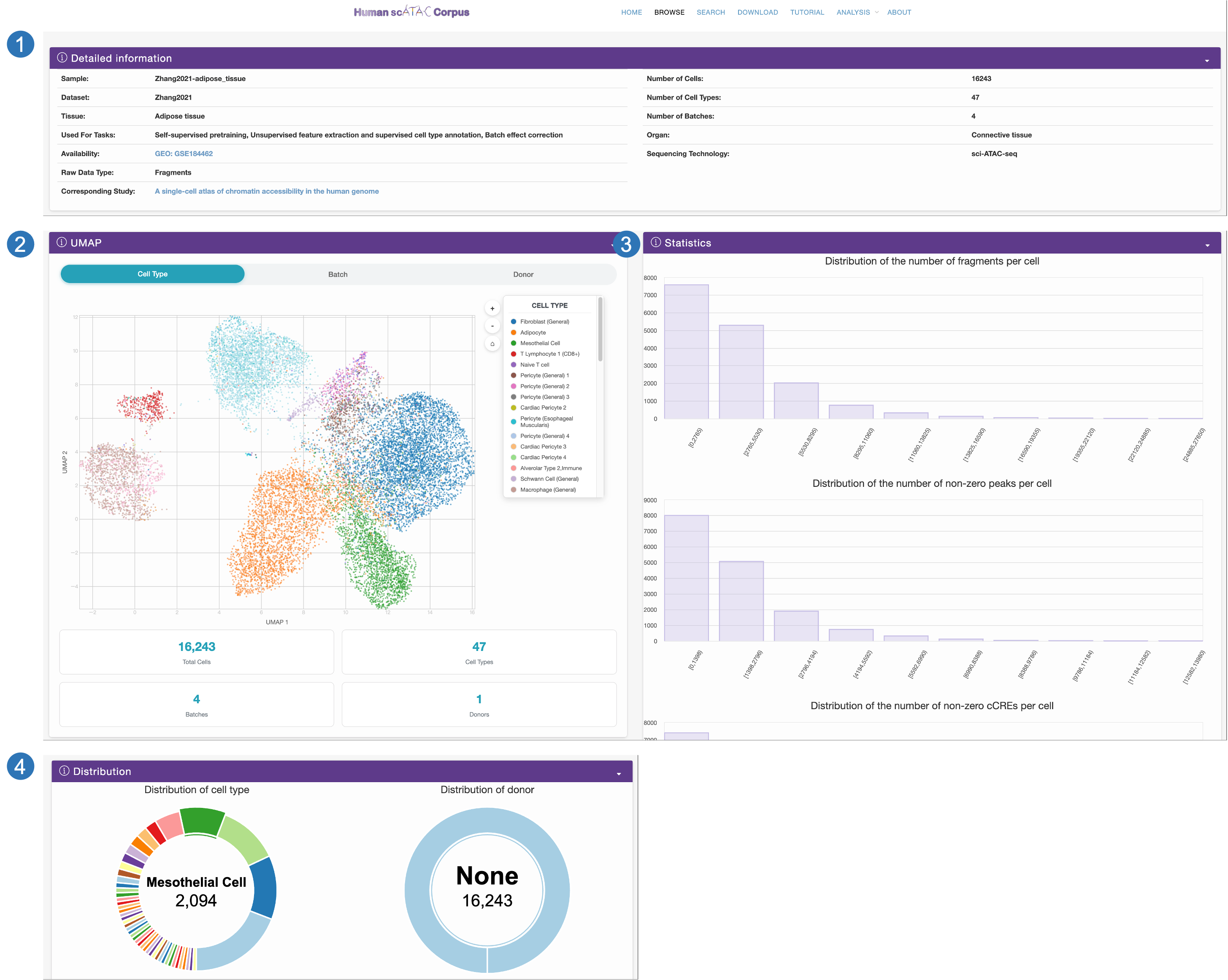Switch UMAP coloring to Donor
The image size is (1228, 980).
point(523,275)
